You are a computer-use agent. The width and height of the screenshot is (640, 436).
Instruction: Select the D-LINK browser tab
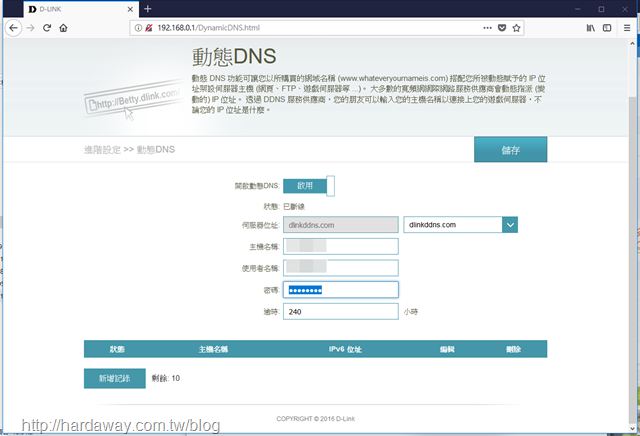pyautogui.click(x=81, y=9)
